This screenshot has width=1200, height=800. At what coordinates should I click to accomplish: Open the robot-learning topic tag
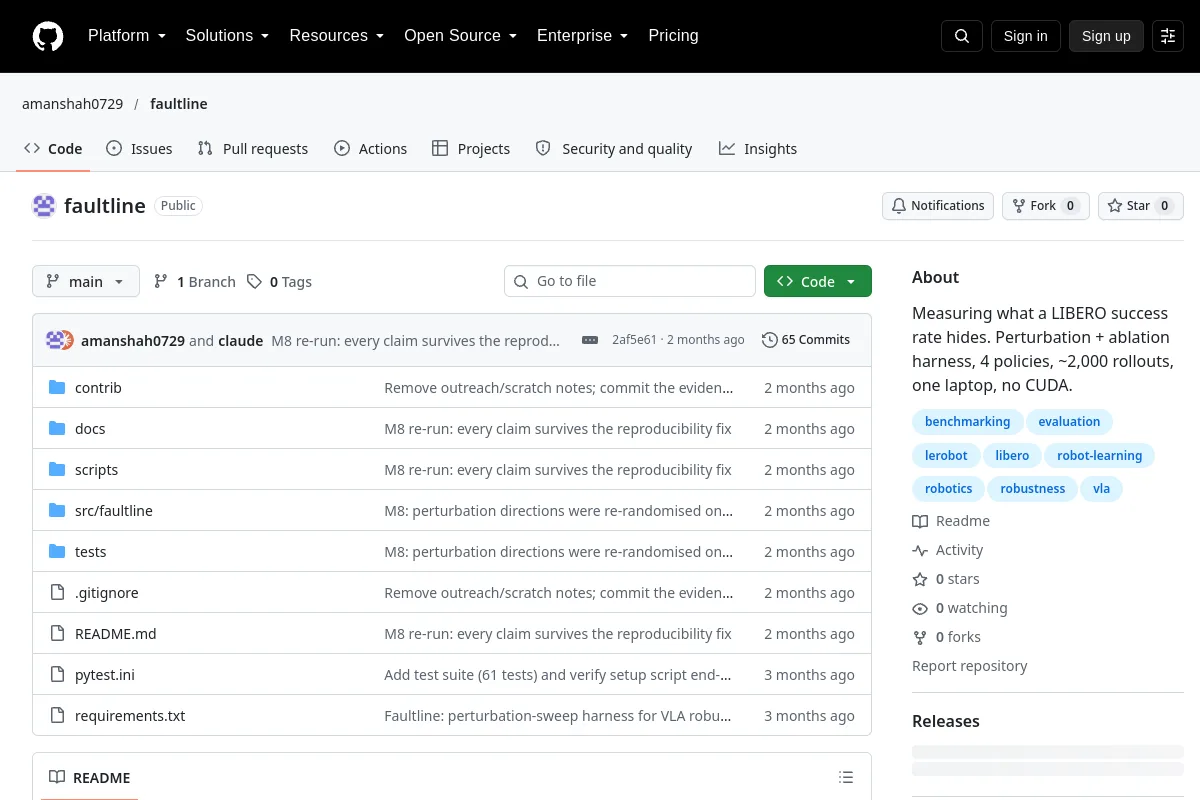[1100, 456]
